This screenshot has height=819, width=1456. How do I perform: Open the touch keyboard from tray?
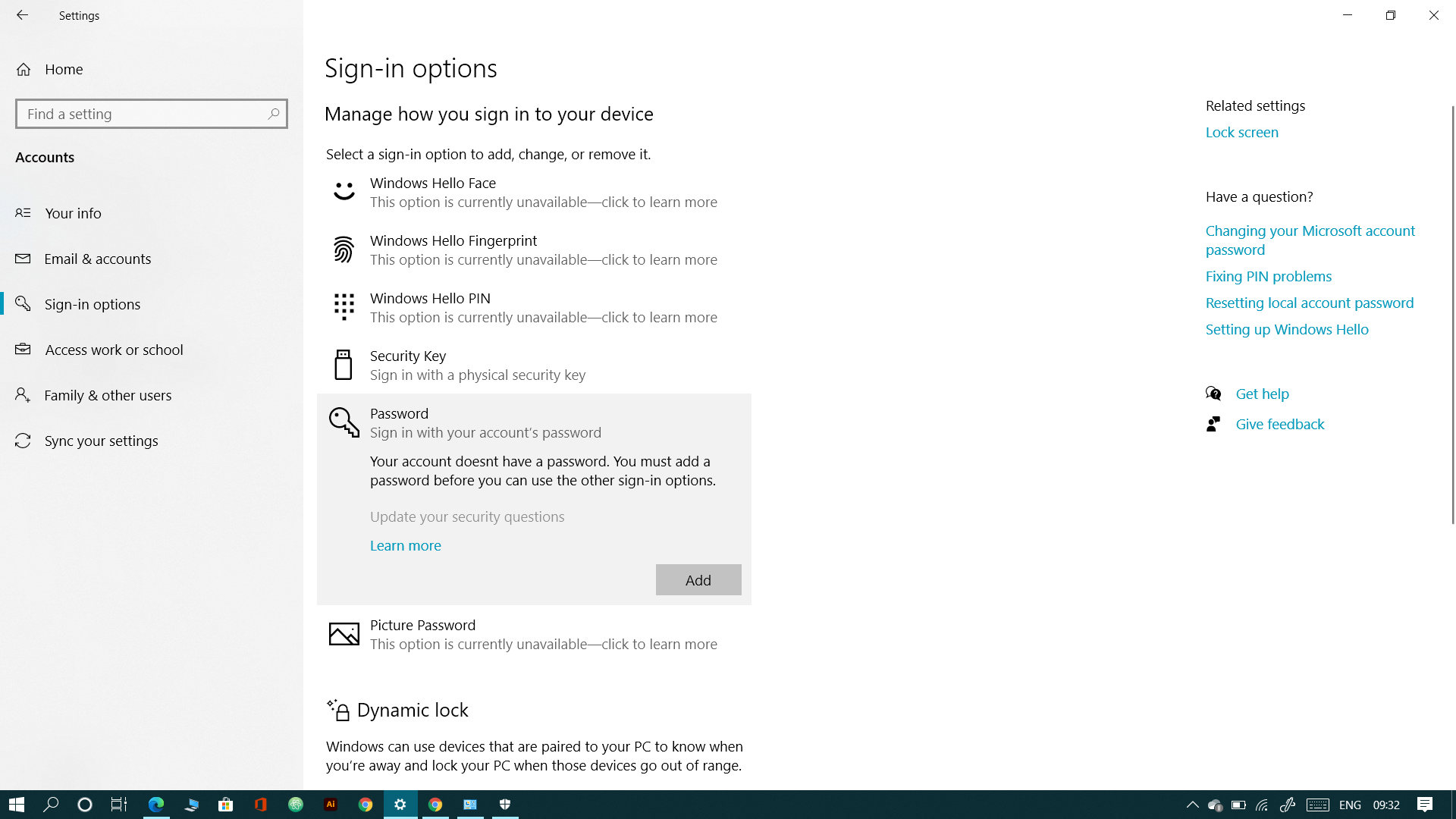click(1318, 805)
